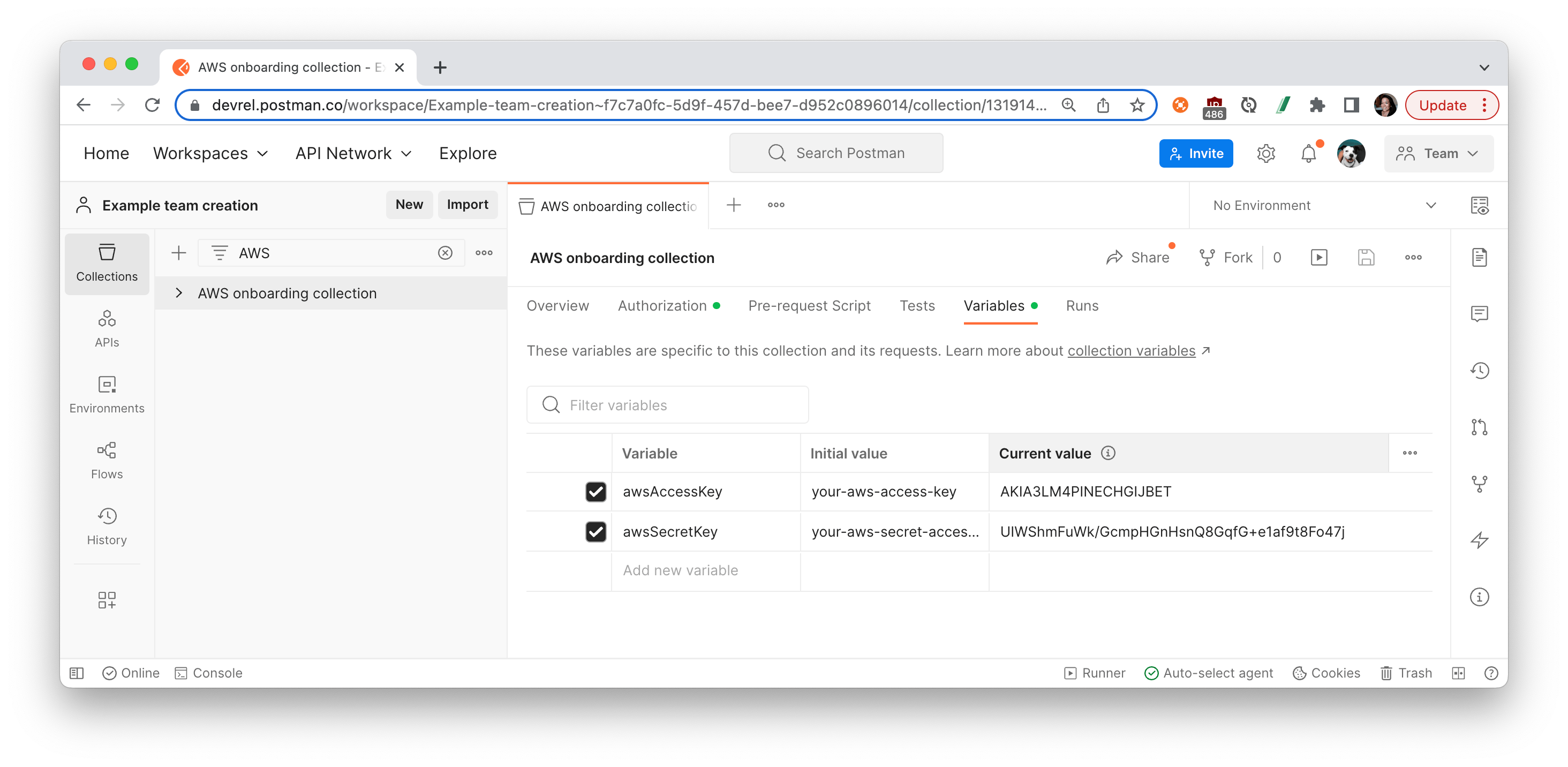Open the collection variables documentation link
The width and height of the screenshot is (1568, 767).
click(1132, 351)
